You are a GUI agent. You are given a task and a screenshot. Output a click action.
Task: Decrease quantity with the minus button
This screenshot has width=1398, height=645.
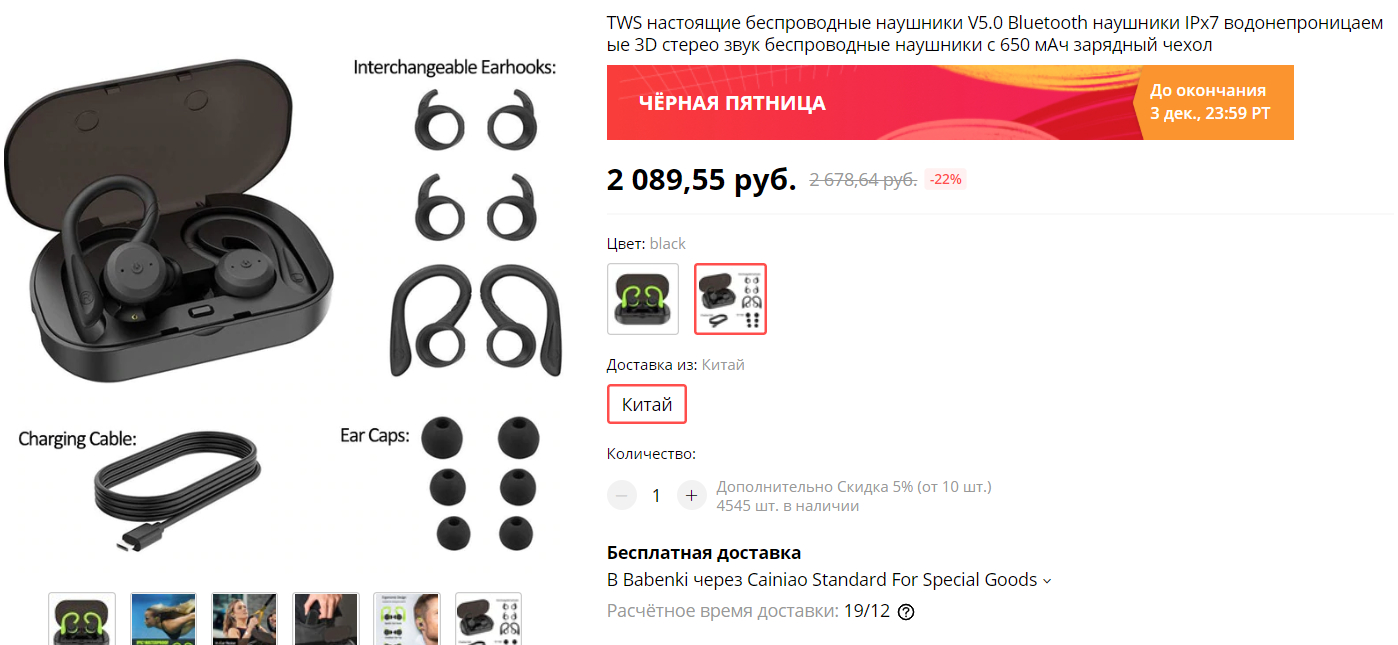(622, 495)
